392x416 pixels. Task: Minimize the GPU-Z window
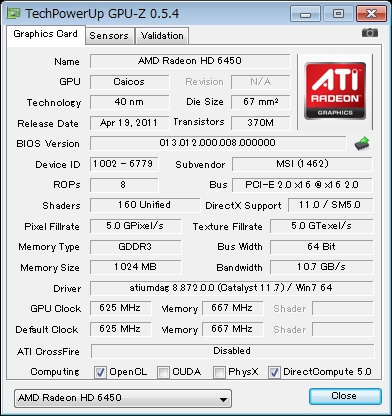tap(305, 14)
